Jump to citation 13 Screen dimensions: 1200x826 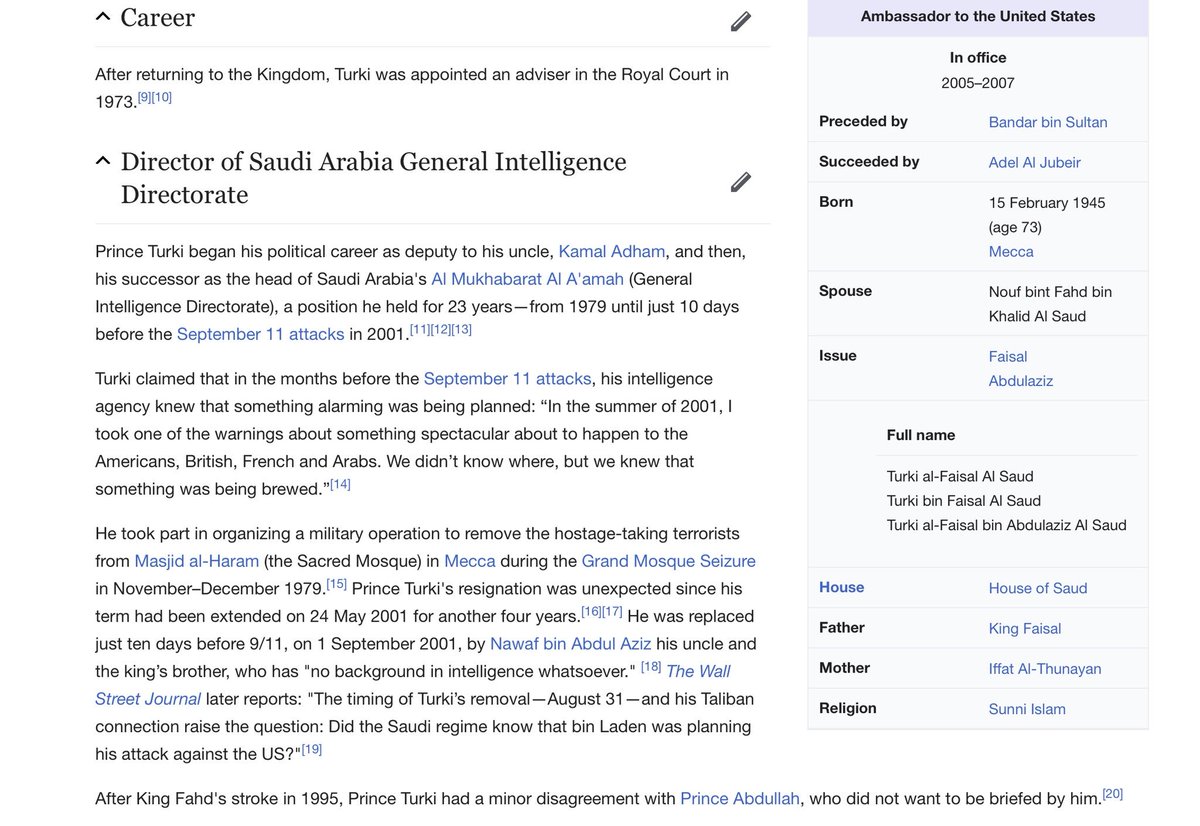coord(461,329)
